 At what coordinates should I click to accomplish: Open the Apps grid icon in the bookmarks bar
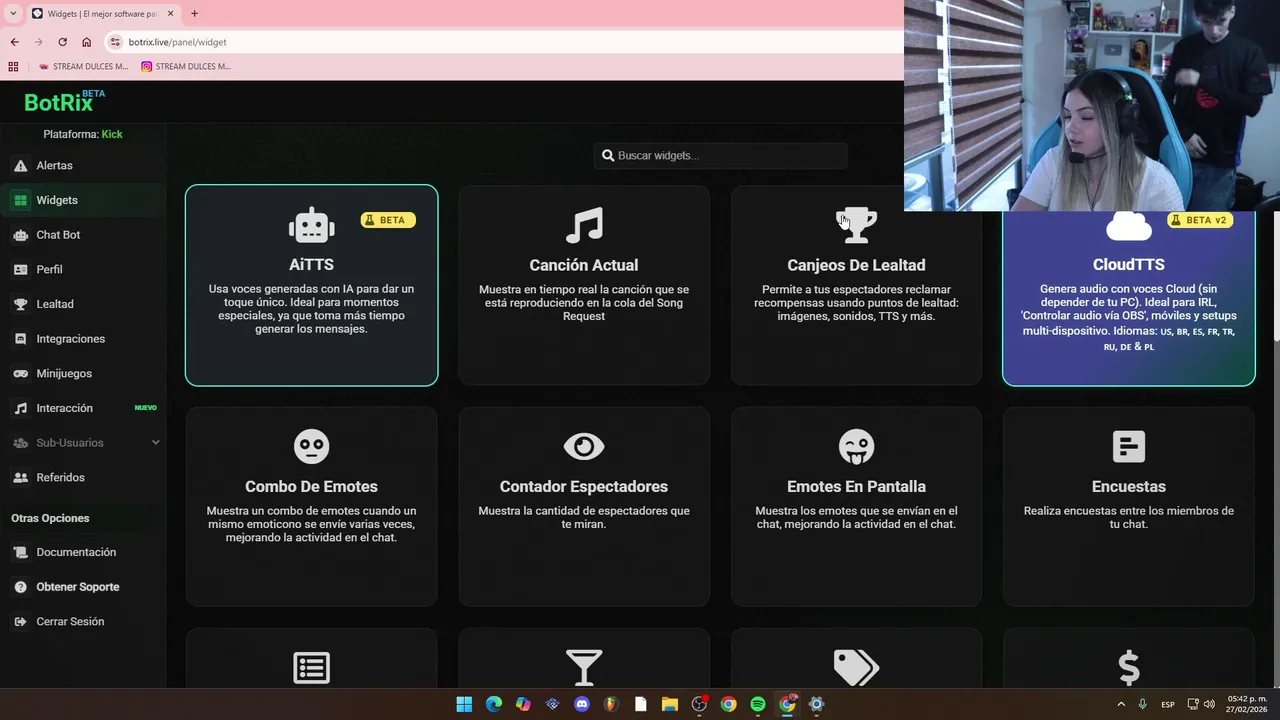(x=13, y=67)
